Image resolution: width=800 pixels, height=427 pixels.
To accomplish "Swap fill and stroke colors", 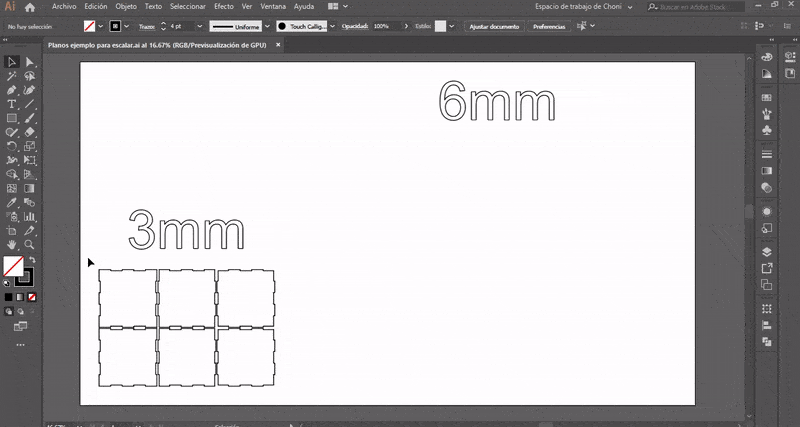I will (32, 260).
